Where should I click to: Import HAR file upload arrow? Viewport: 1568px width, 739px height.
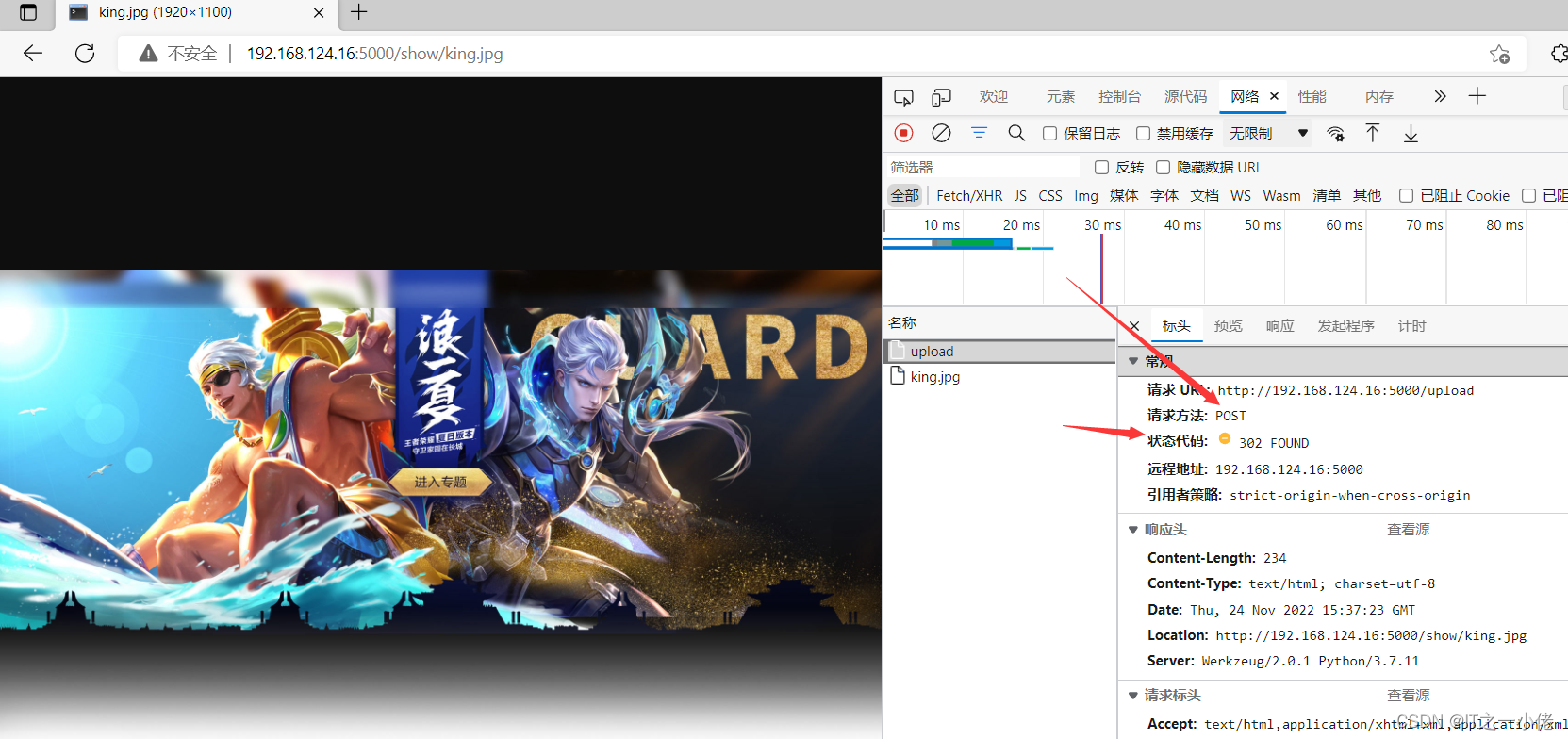pyautogui.click(x=1373, y=133)
